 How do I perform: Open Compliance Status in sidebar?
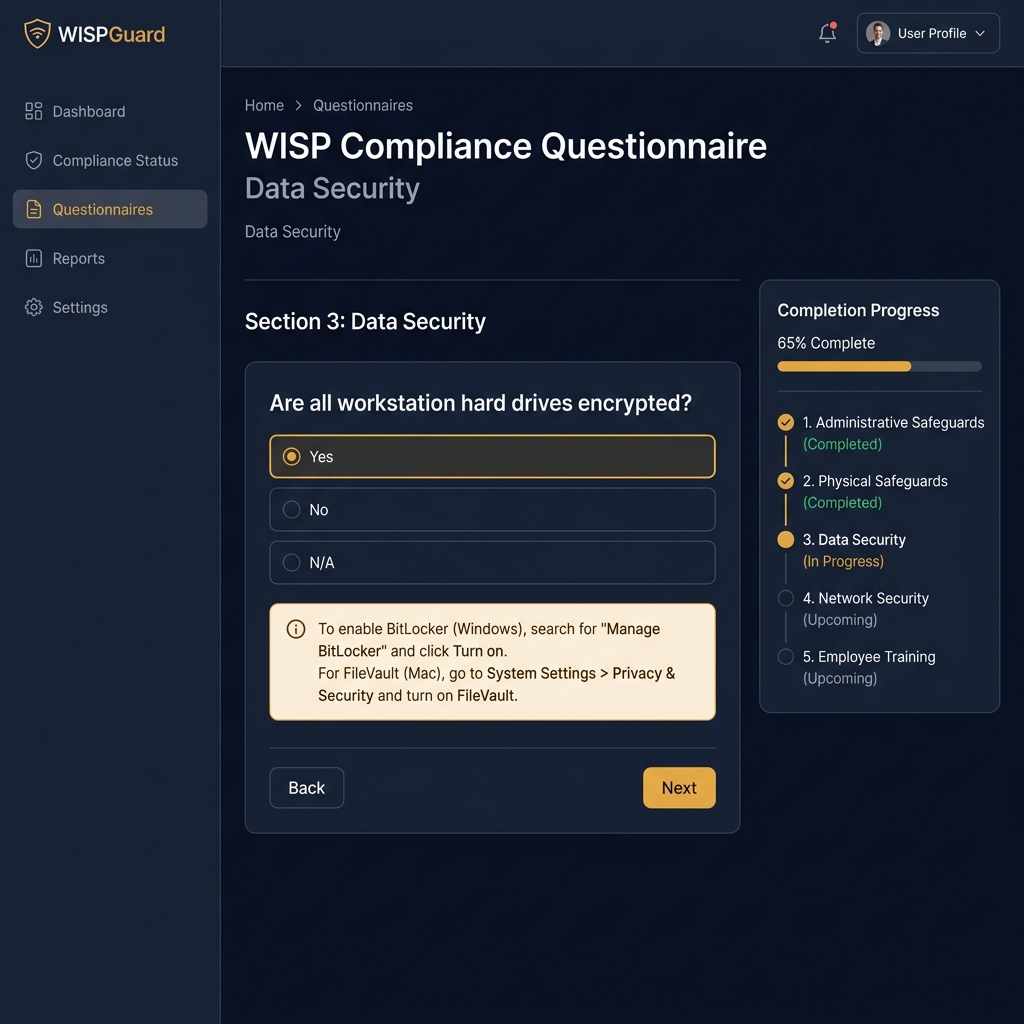click(x=110, y=160)
